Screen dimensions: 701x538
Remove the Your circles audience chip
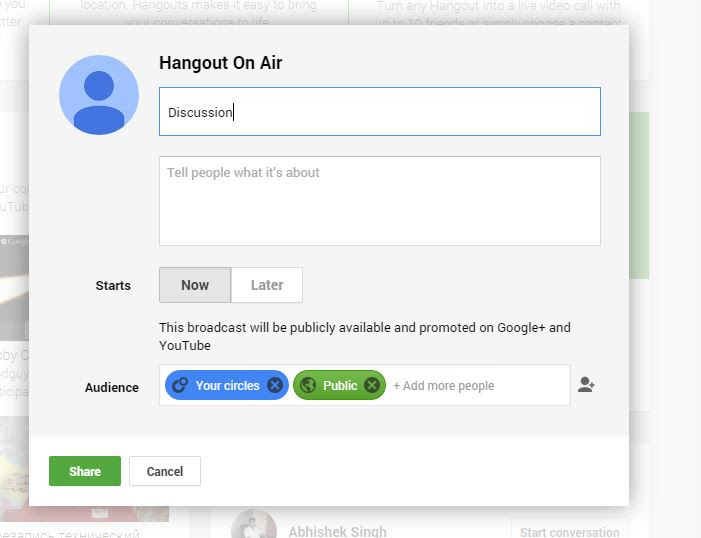click(275, 385)
